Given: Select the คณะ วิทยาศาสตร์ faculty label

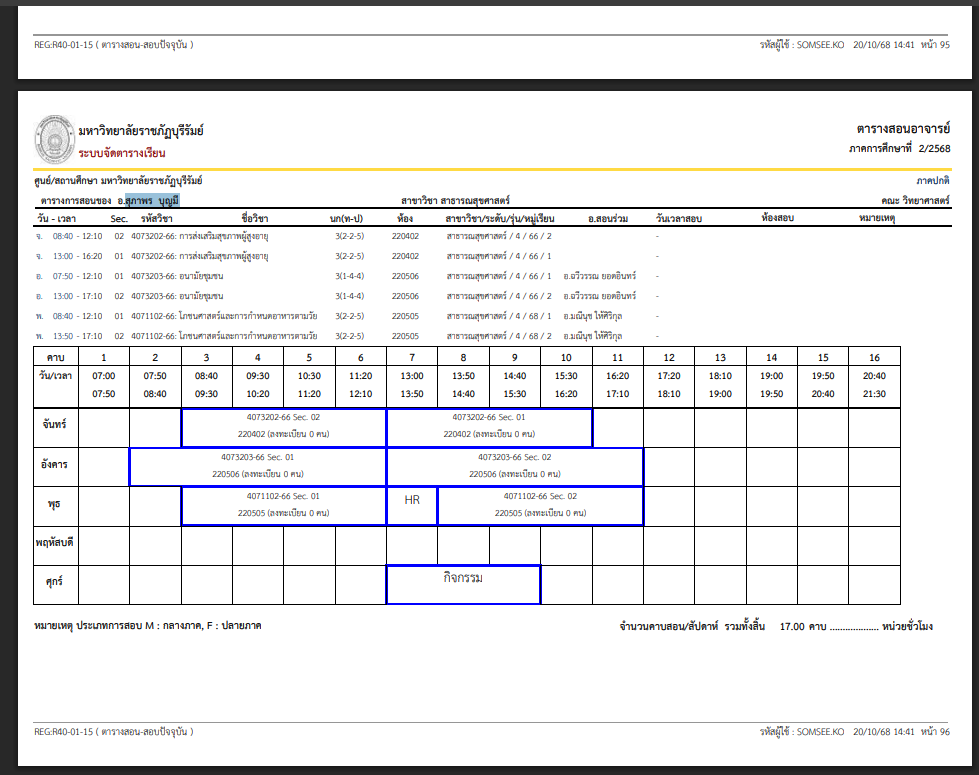Looking at the screenshot, I should [x=915, y=200].
